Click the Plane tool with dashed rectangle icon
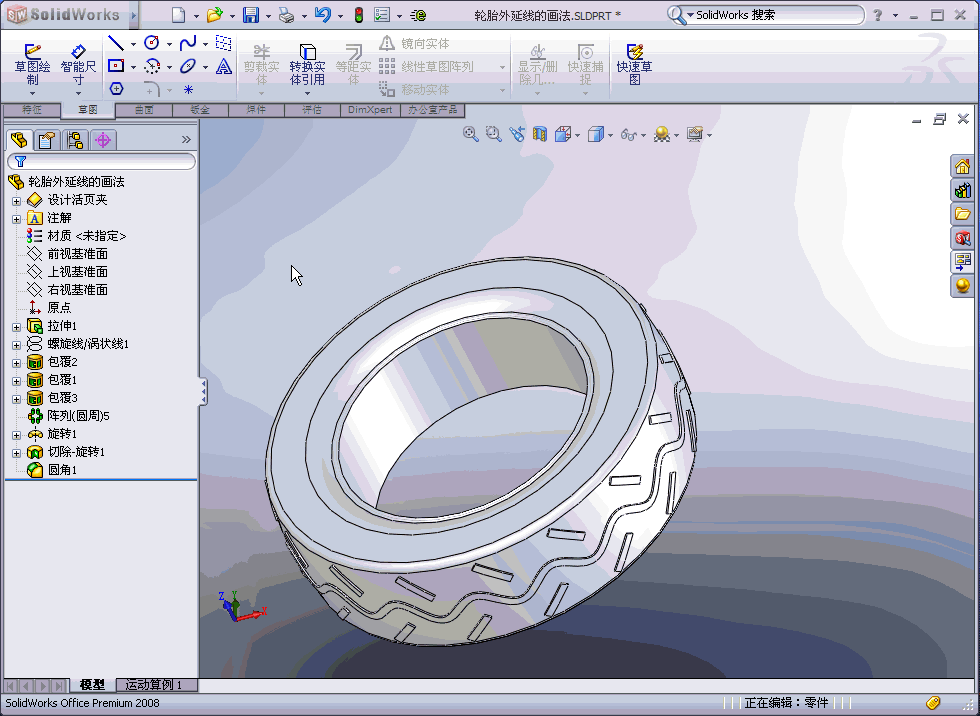980x716 pixels. [x=223, y=42]
